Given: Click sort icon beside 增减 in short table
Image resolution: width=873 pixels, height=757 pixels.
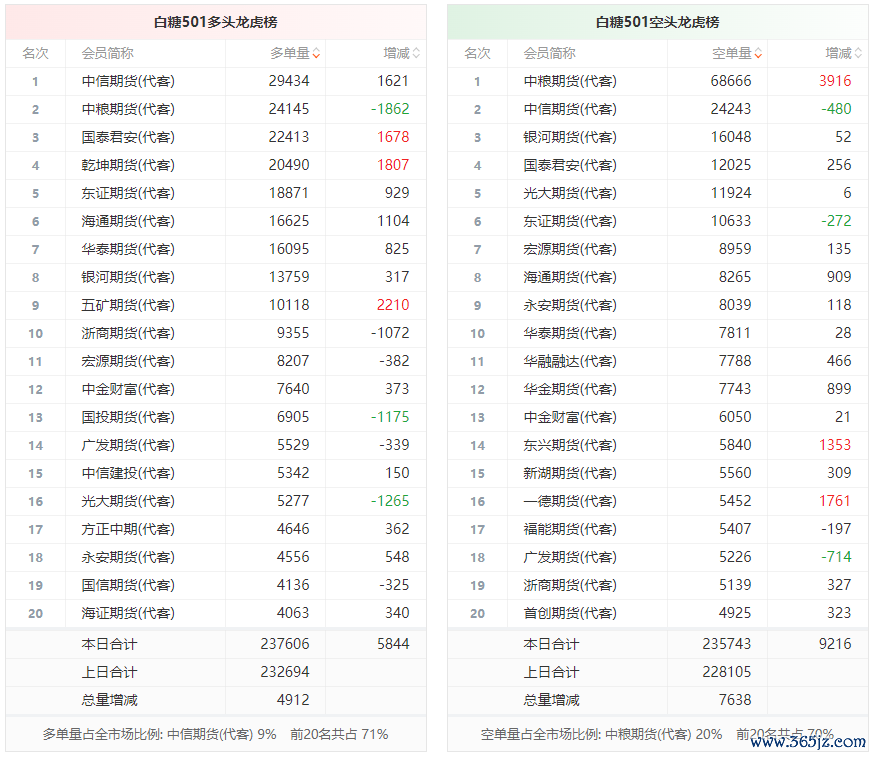Looking at the screenshot, I should click(858, 54).
